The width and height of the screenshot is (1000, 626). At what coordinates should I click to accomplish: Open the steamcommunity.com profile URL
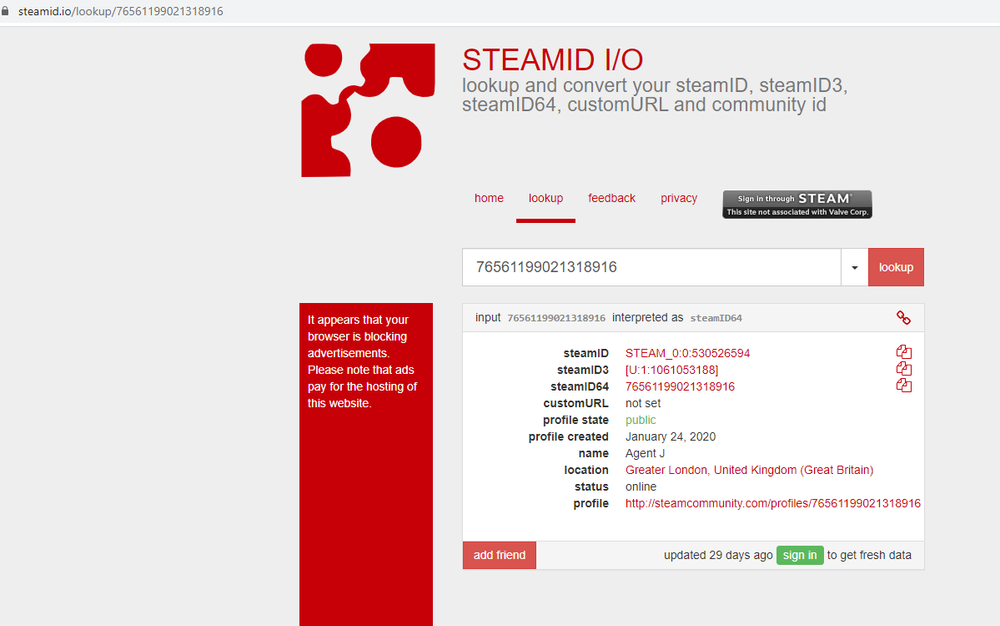coord(773,503)
